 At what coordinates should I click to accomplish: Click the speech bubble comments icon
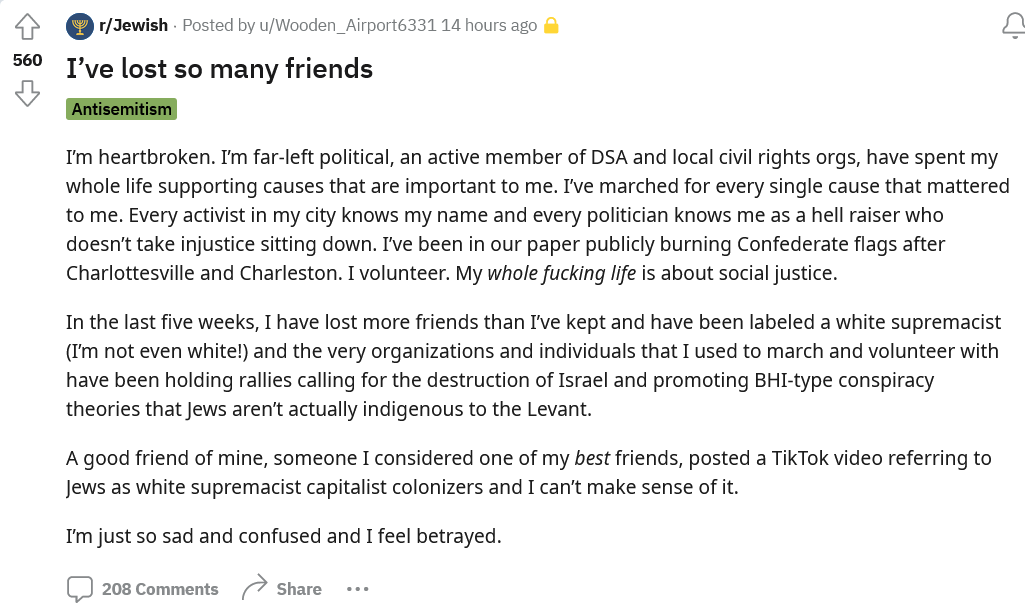[80, 589]
